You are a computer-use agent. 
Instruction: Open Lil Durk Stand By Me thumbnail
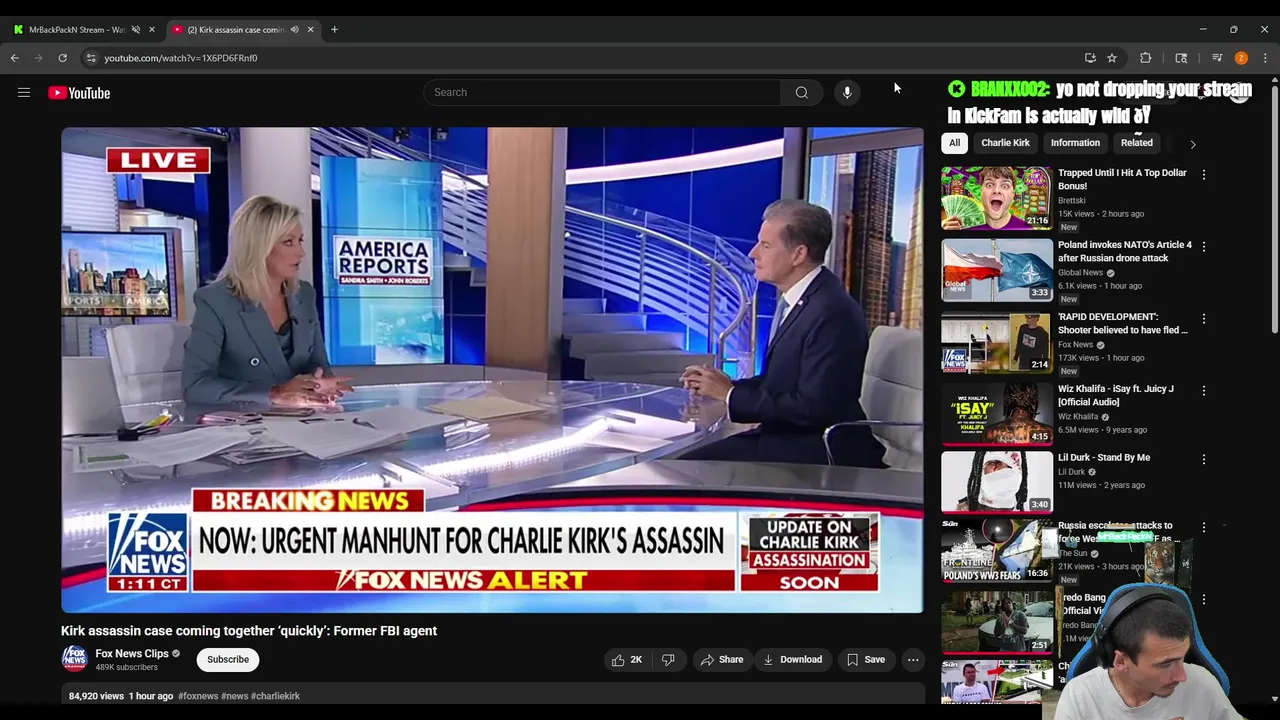point(997,482)
